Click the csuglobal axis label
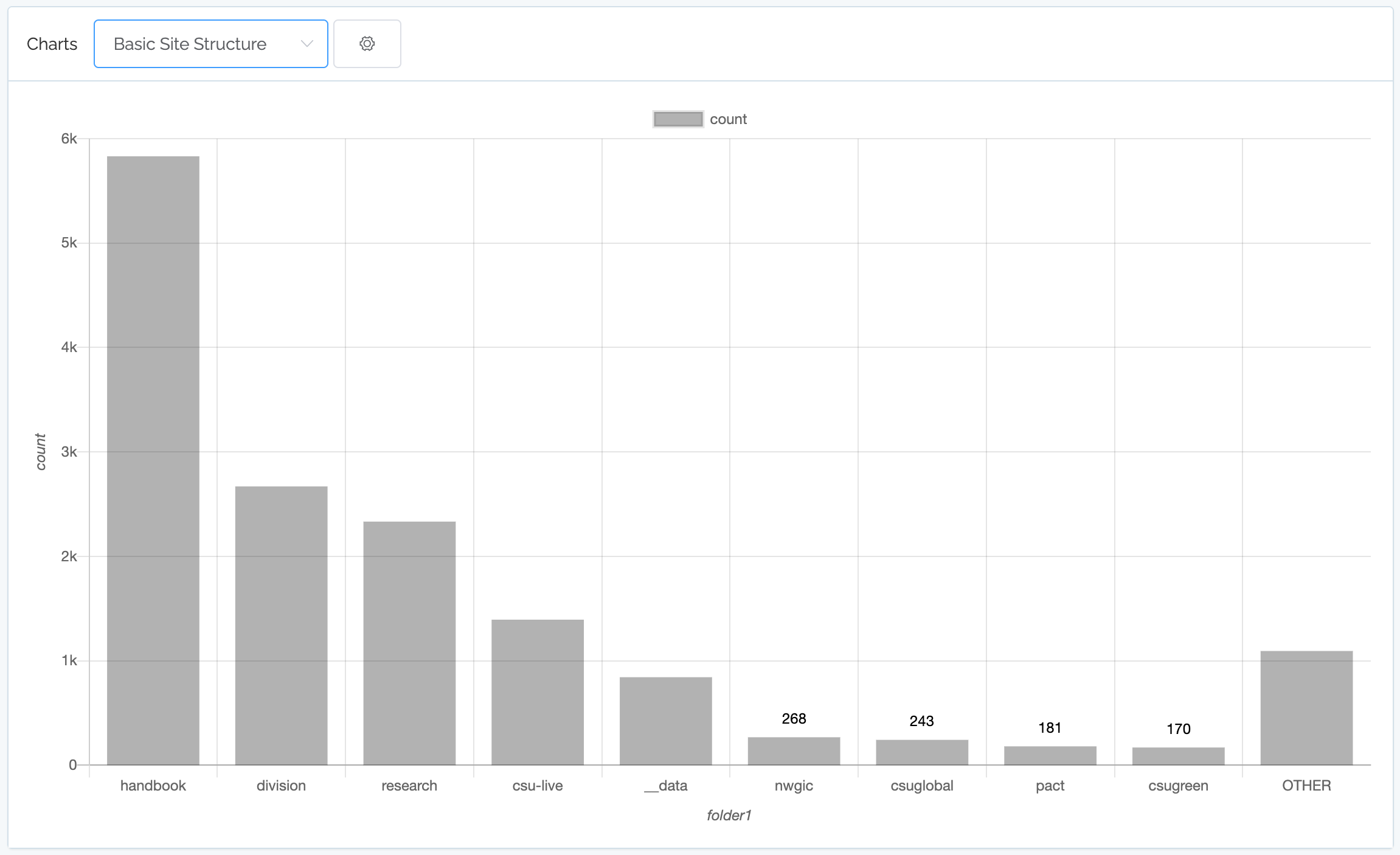The width and height of the screenshot is (1400, 855). [922, 786]
